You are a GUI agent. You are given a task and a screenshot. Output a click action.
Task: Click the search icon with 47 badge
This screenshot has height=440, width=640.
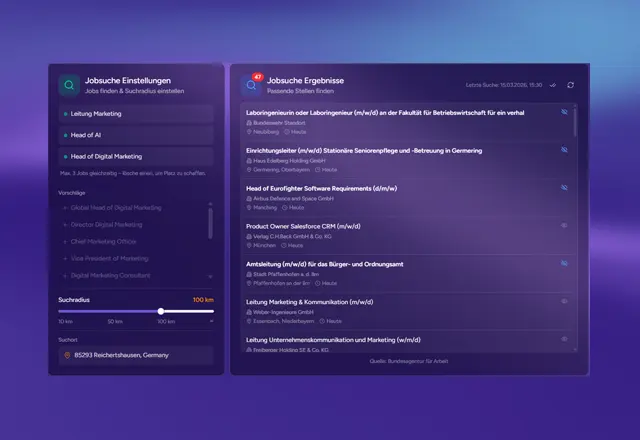(x=250, y=85)
